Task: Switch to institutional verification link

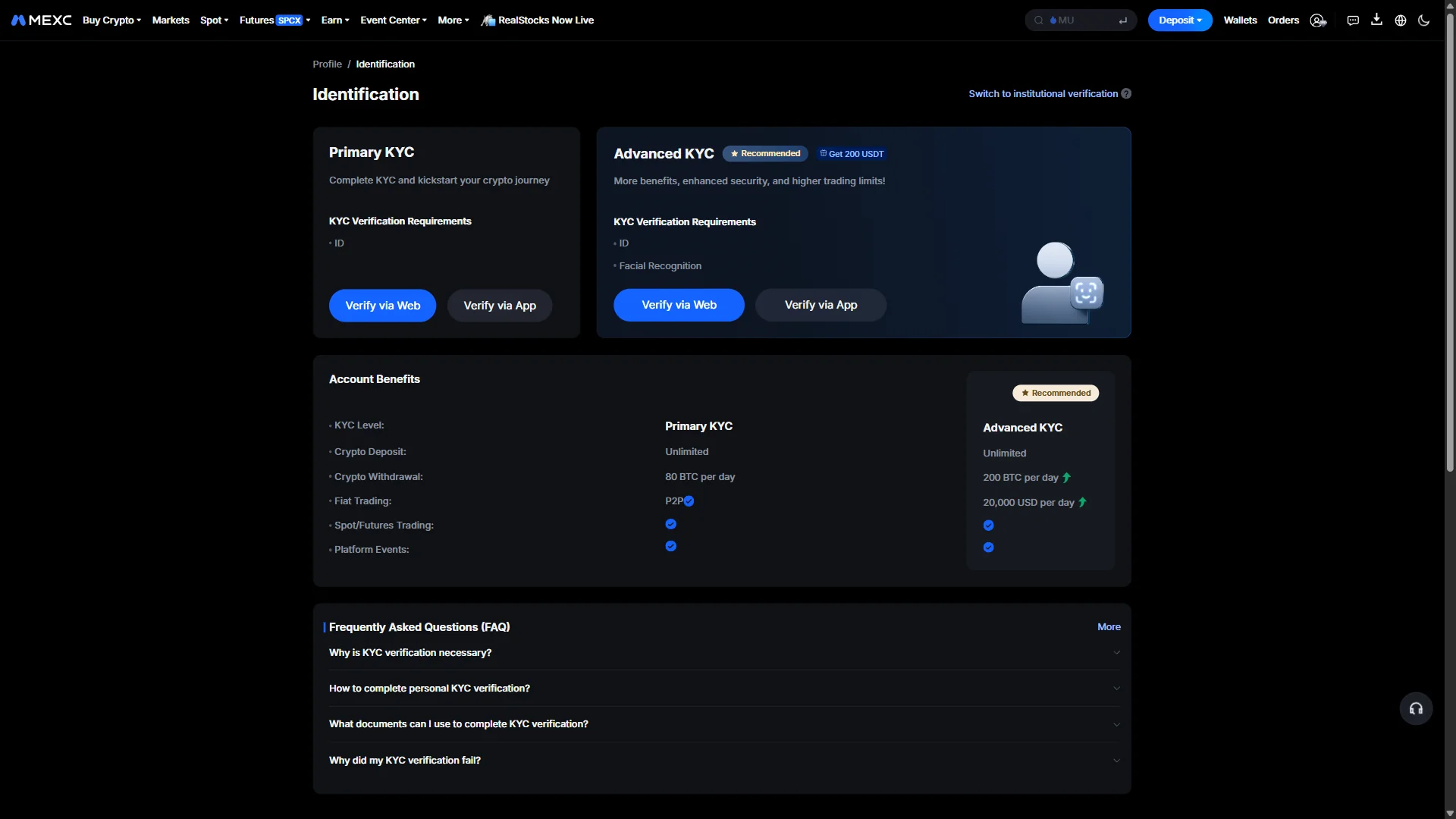Action: pos(1043,94)
